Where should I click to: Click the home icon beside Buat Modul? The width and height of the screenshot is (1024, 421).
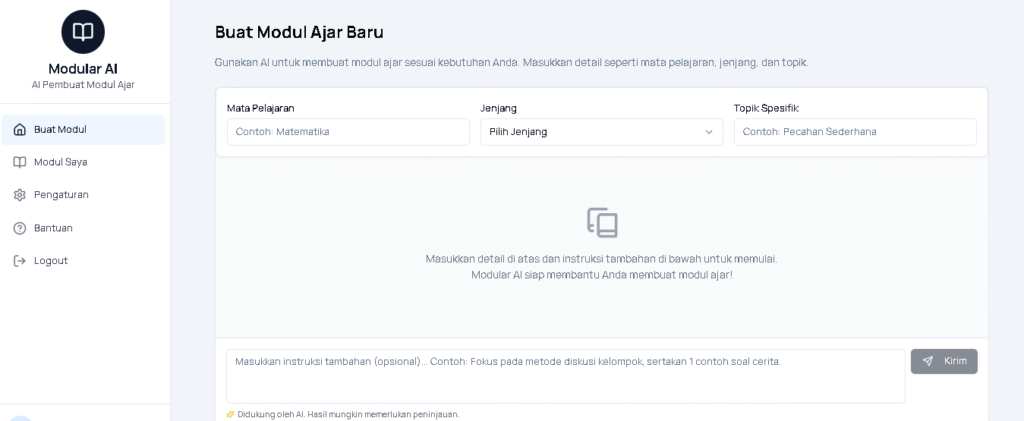pos(19,129)
